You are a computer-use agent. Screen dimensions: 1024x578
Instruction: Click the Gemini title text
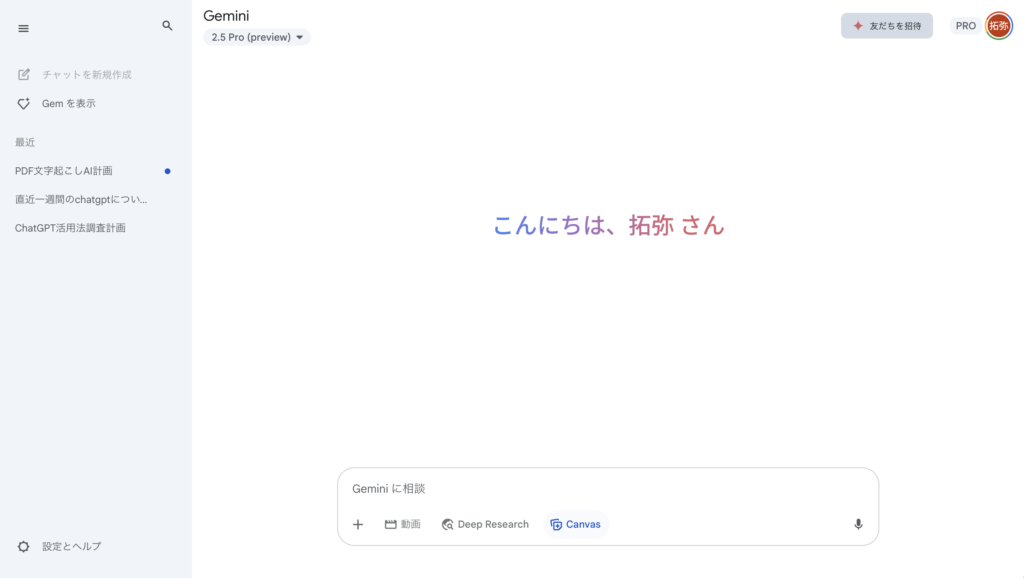[226, 16]
